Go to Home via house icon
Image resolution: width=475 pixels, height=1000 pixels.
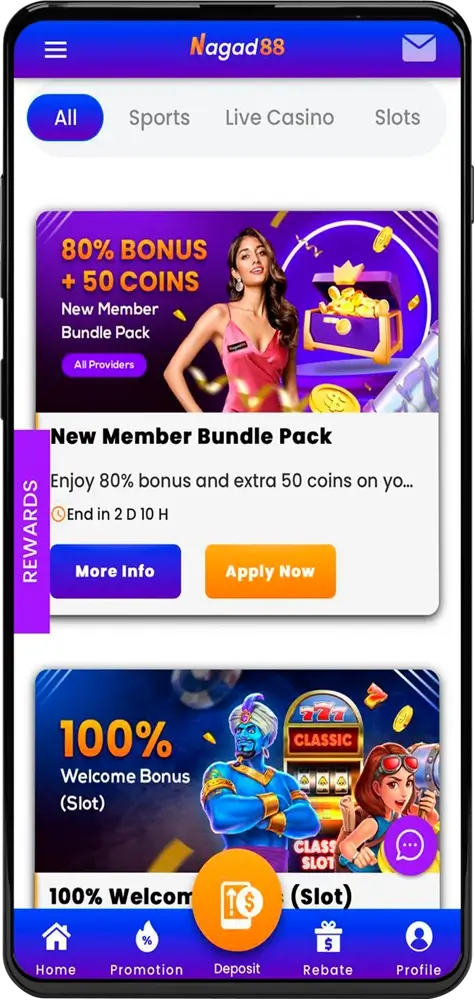point(55,938)
